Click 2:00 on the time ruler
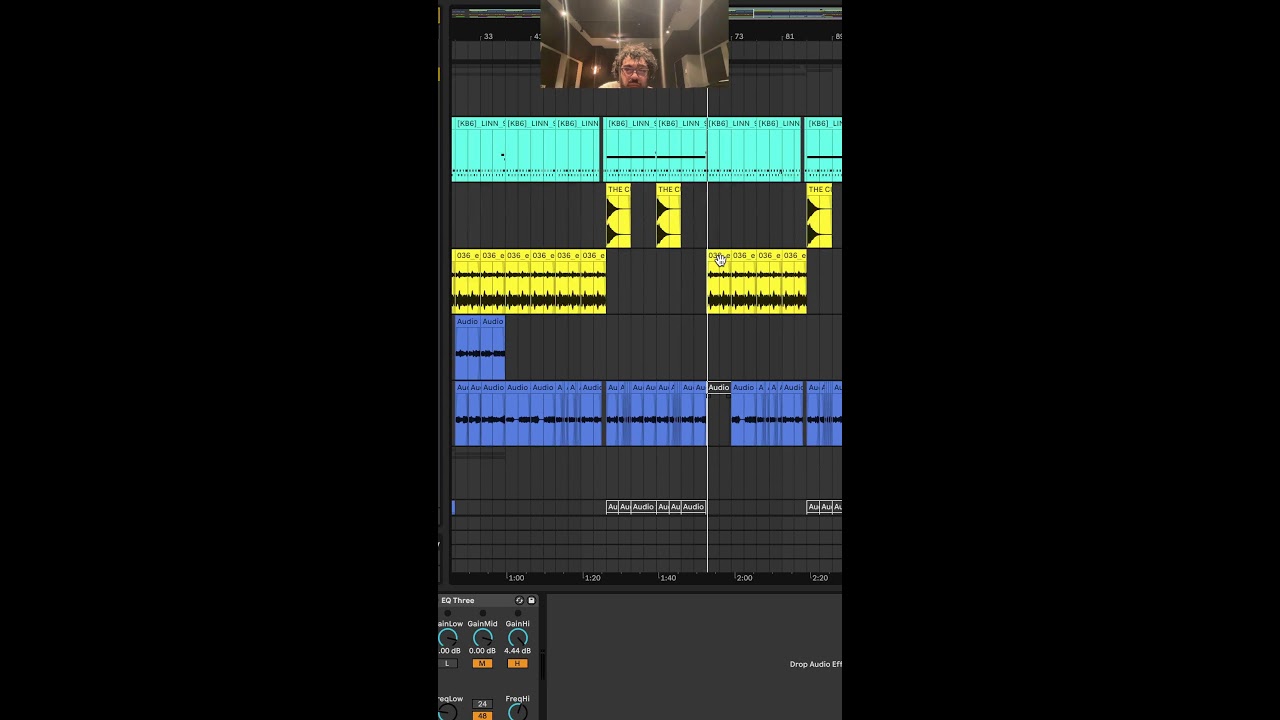 (x=744, y=578)
